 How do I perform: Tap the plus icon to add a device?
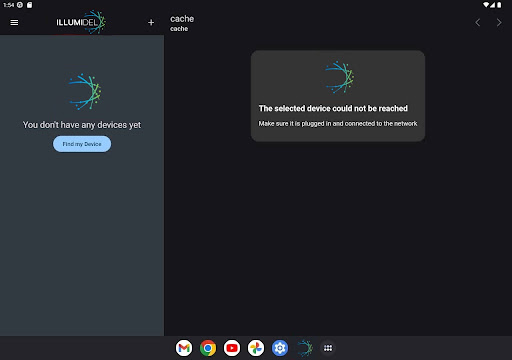pyautogui.click(x=151, y=22)
